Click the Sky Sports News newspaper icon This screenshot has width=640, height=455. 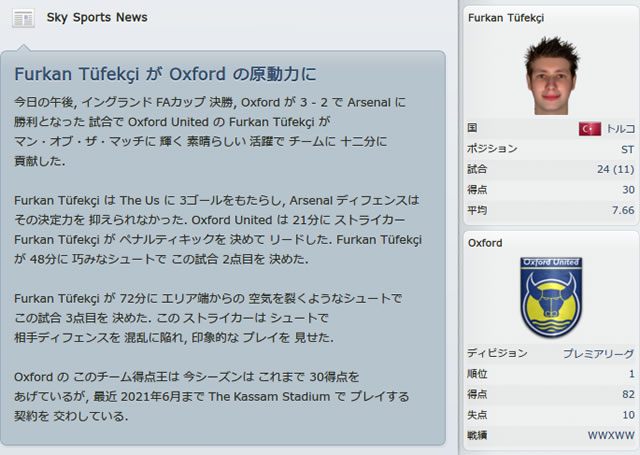click(x=23, y=19)
